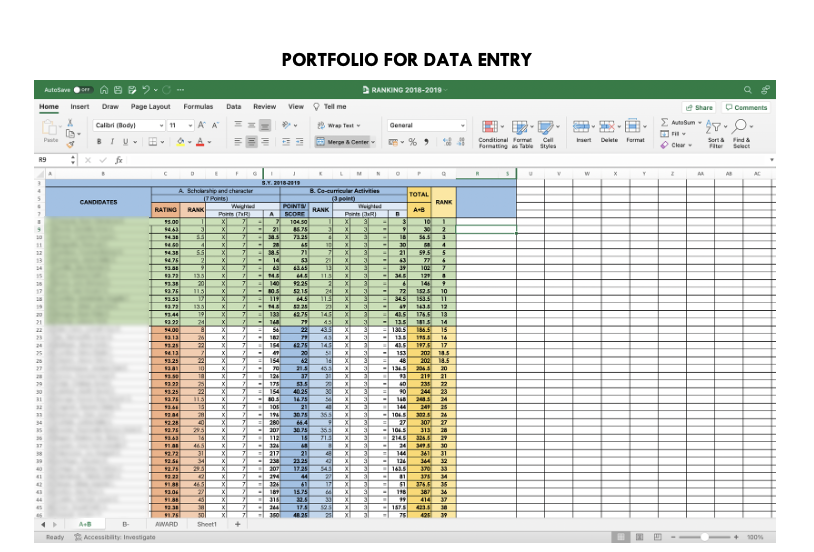This screenshot has height=552, width=814.
Task: Select the Format Painter brush
Action: pyautogui.click(x=70, y=145)
